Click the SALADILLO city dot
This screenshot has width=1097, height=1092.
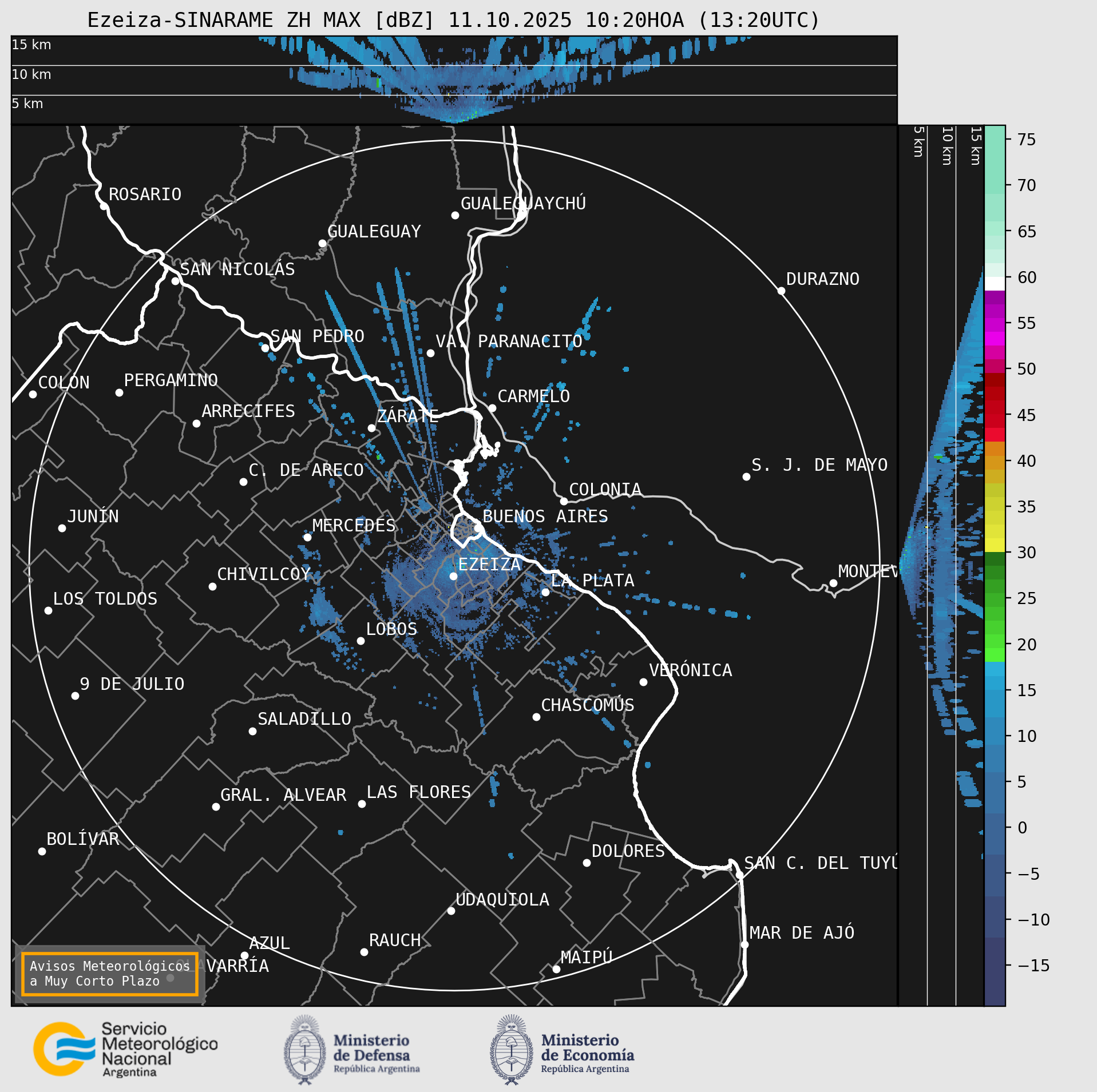[x=252, y=731]
